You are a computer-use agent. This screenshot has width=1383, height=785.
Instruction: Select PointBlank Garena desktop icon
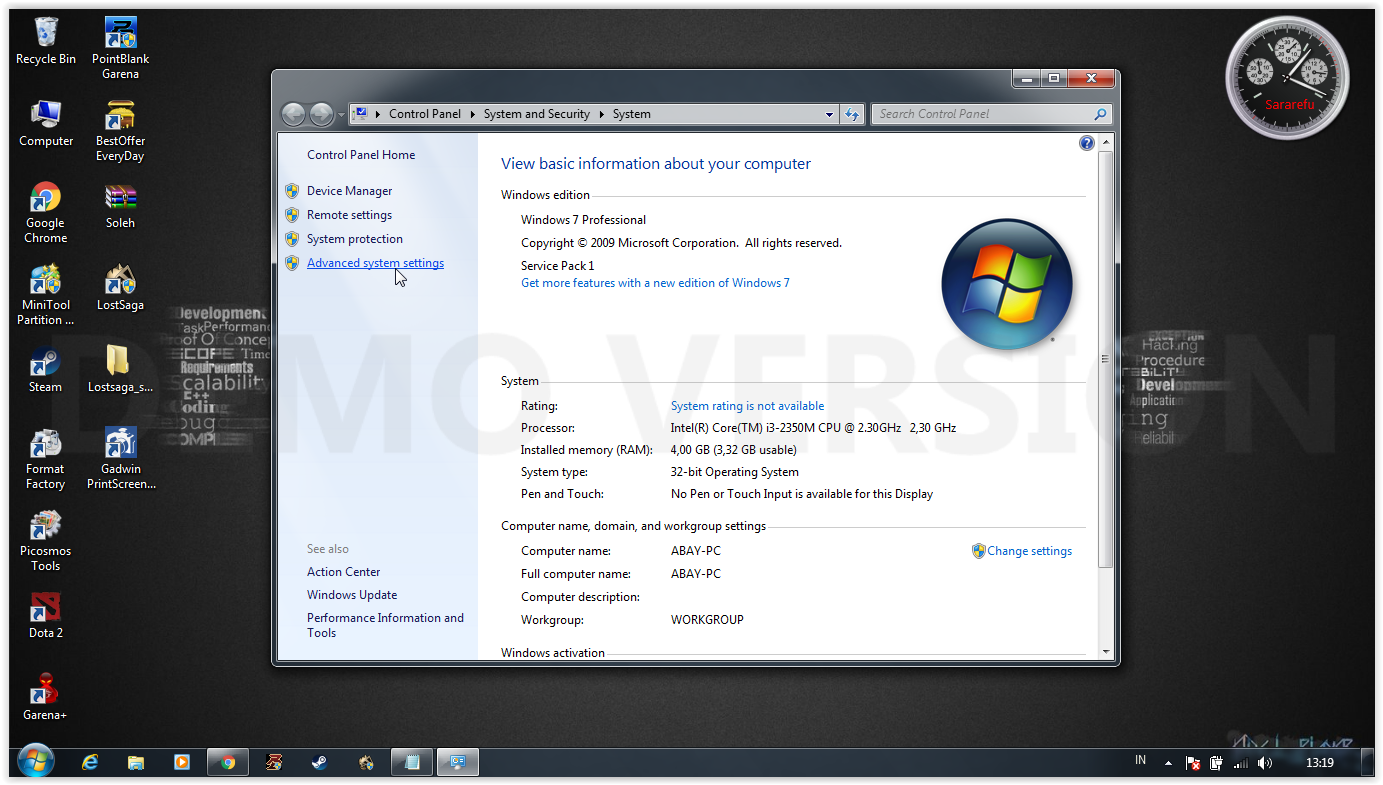tap(120, 48)
